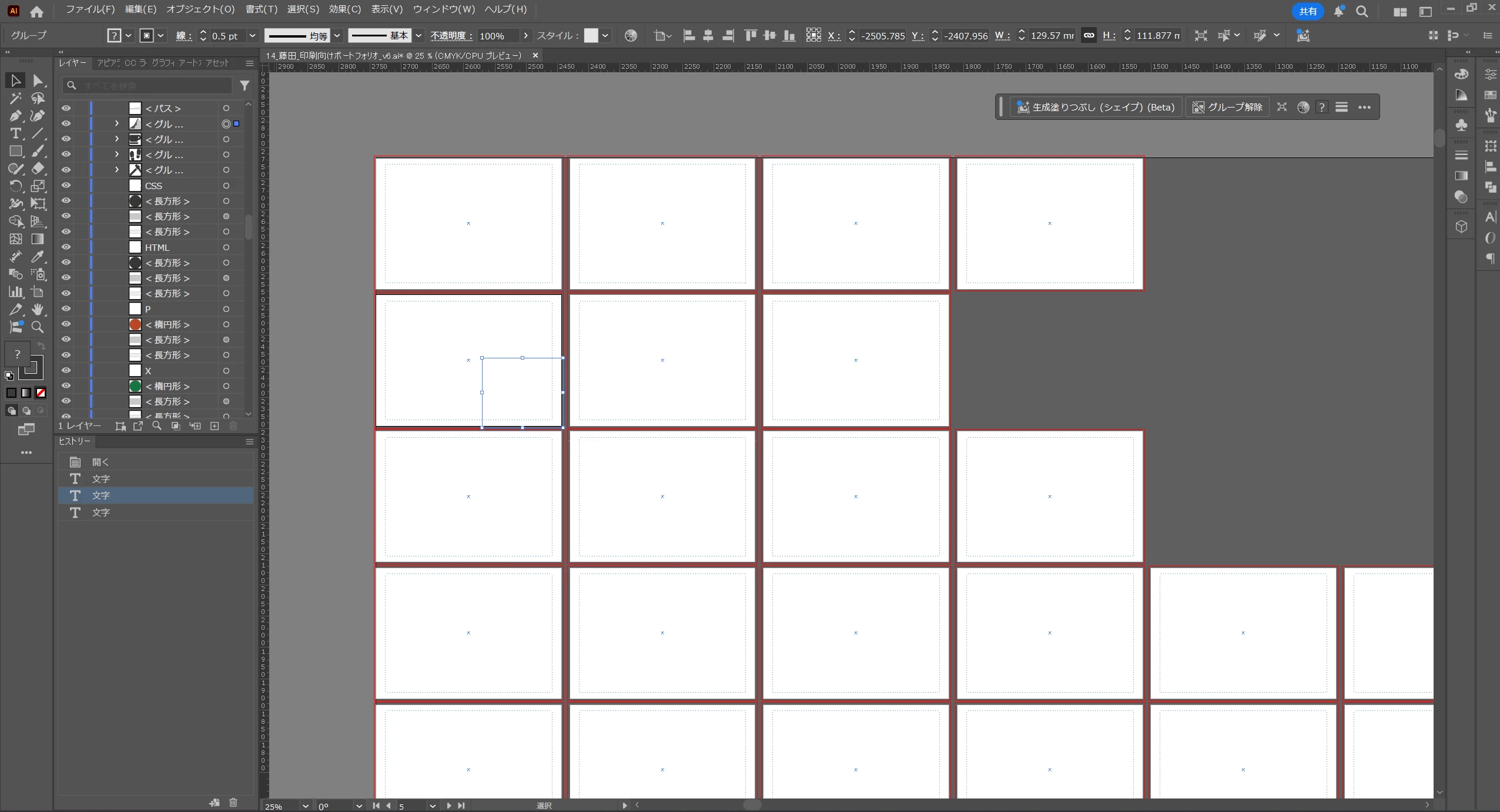Screen dimensions: 1500x812
Task: Click the style swatch in control bar
Action: pyautogui.click(x=591, y=36)
